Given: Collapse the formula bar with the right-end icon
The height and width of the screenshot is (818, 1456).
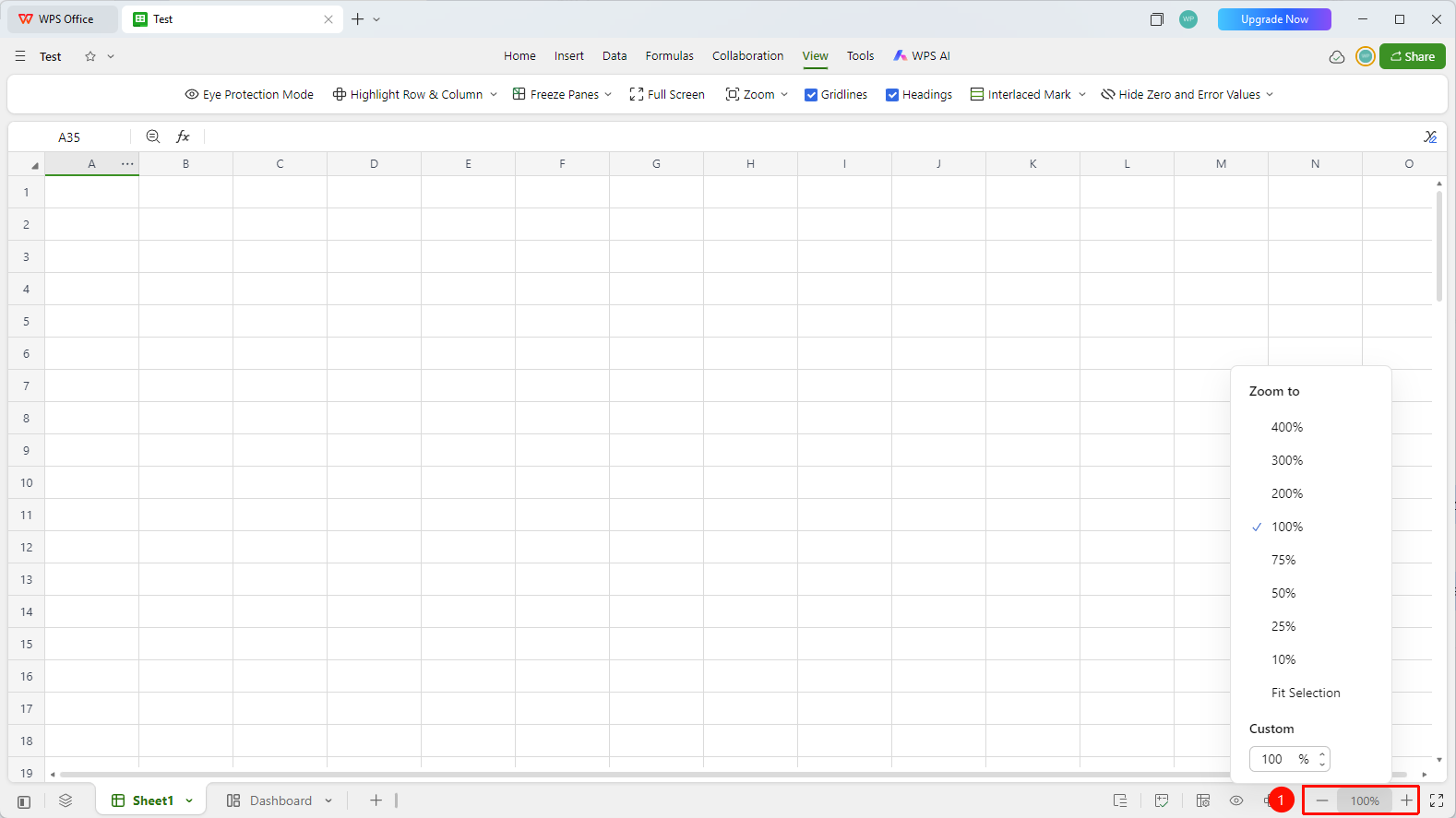Looking at the screenshot, I should 1430,136.
